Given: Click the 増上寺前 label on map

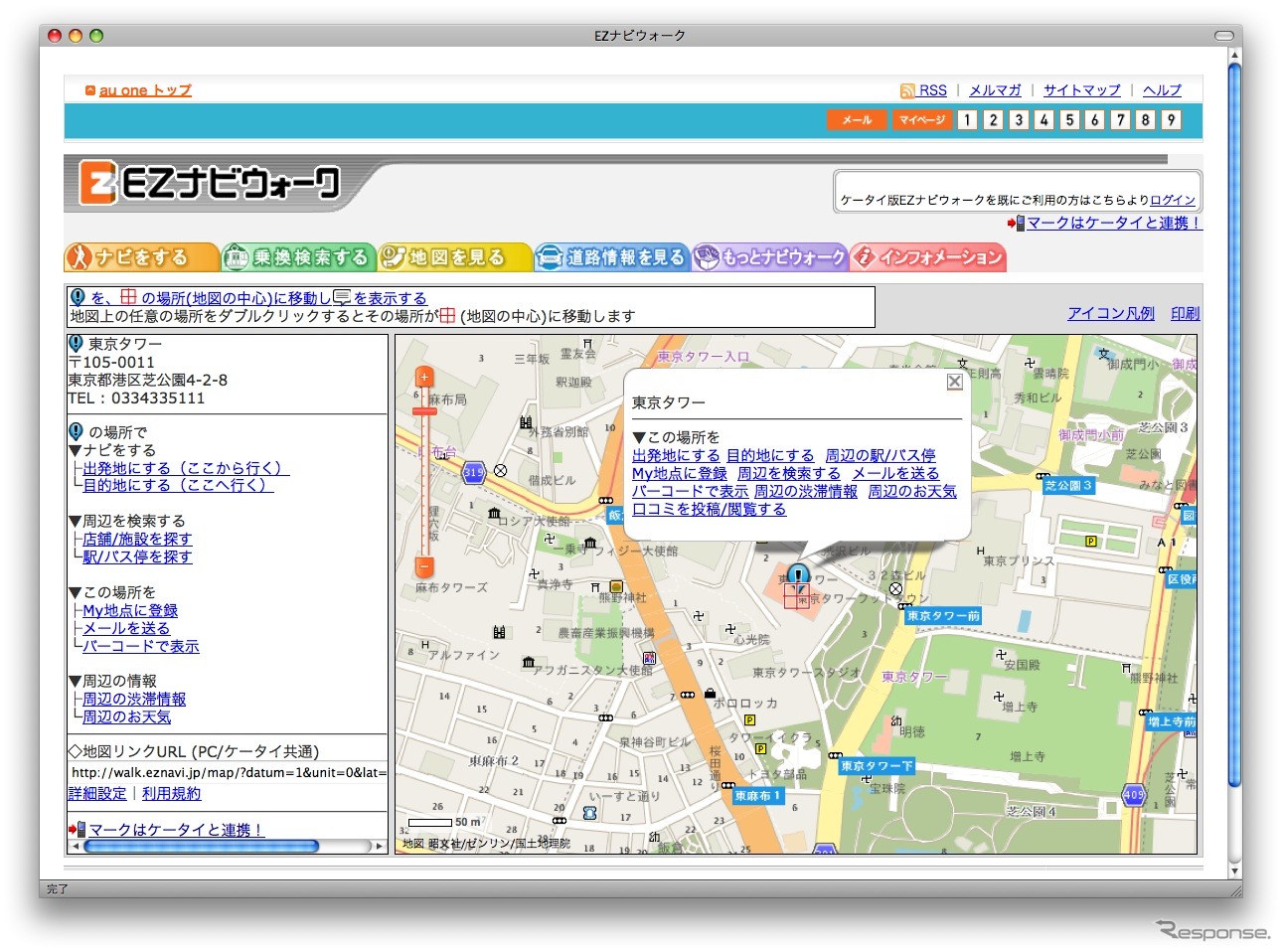Looking at the screenshot, I should click(1172, 721).
